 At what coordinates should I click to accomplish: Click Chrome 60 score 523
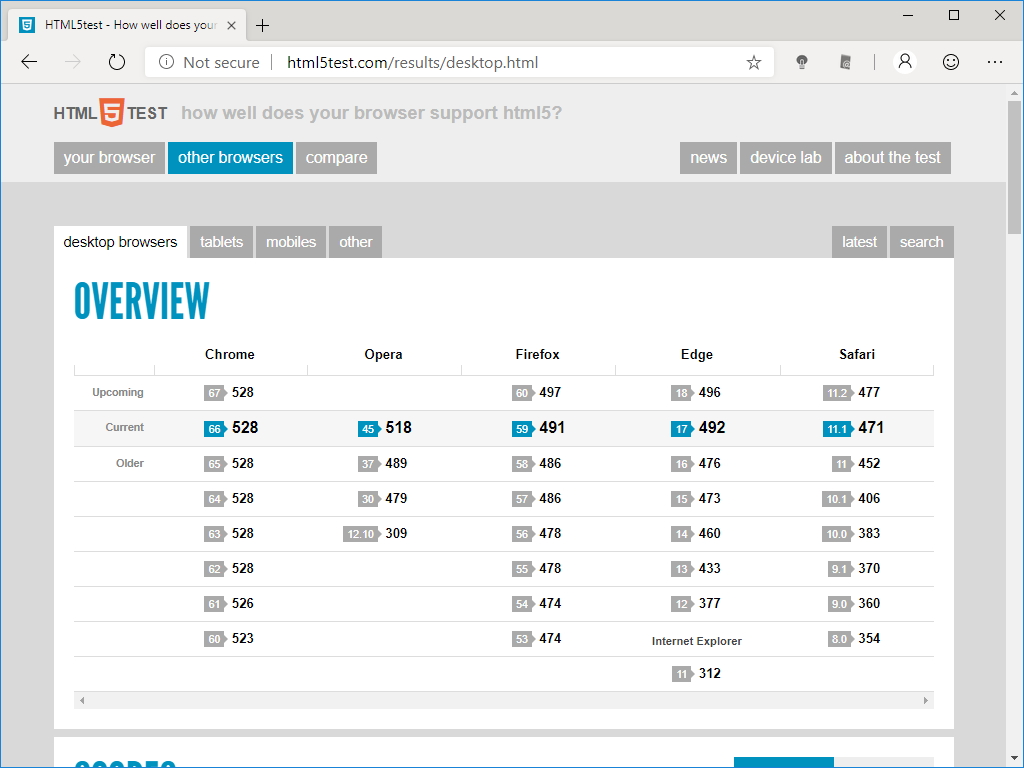point(229,639)
